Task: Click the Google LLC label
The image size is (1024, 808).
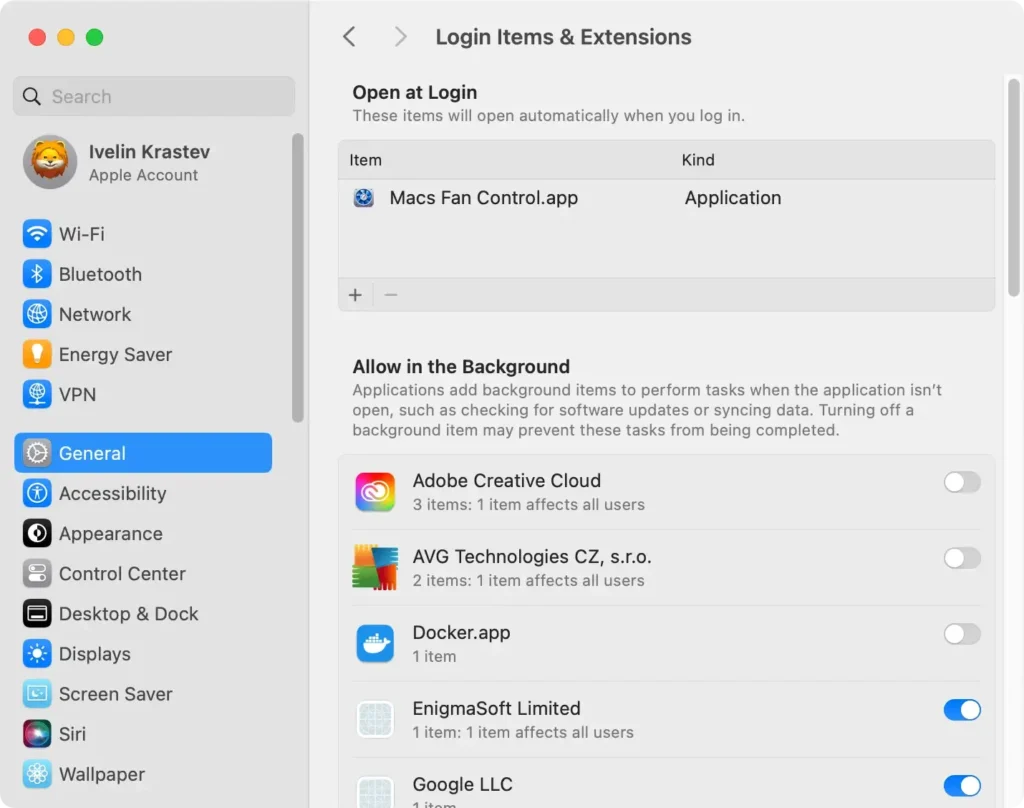Action: point(462,784)
